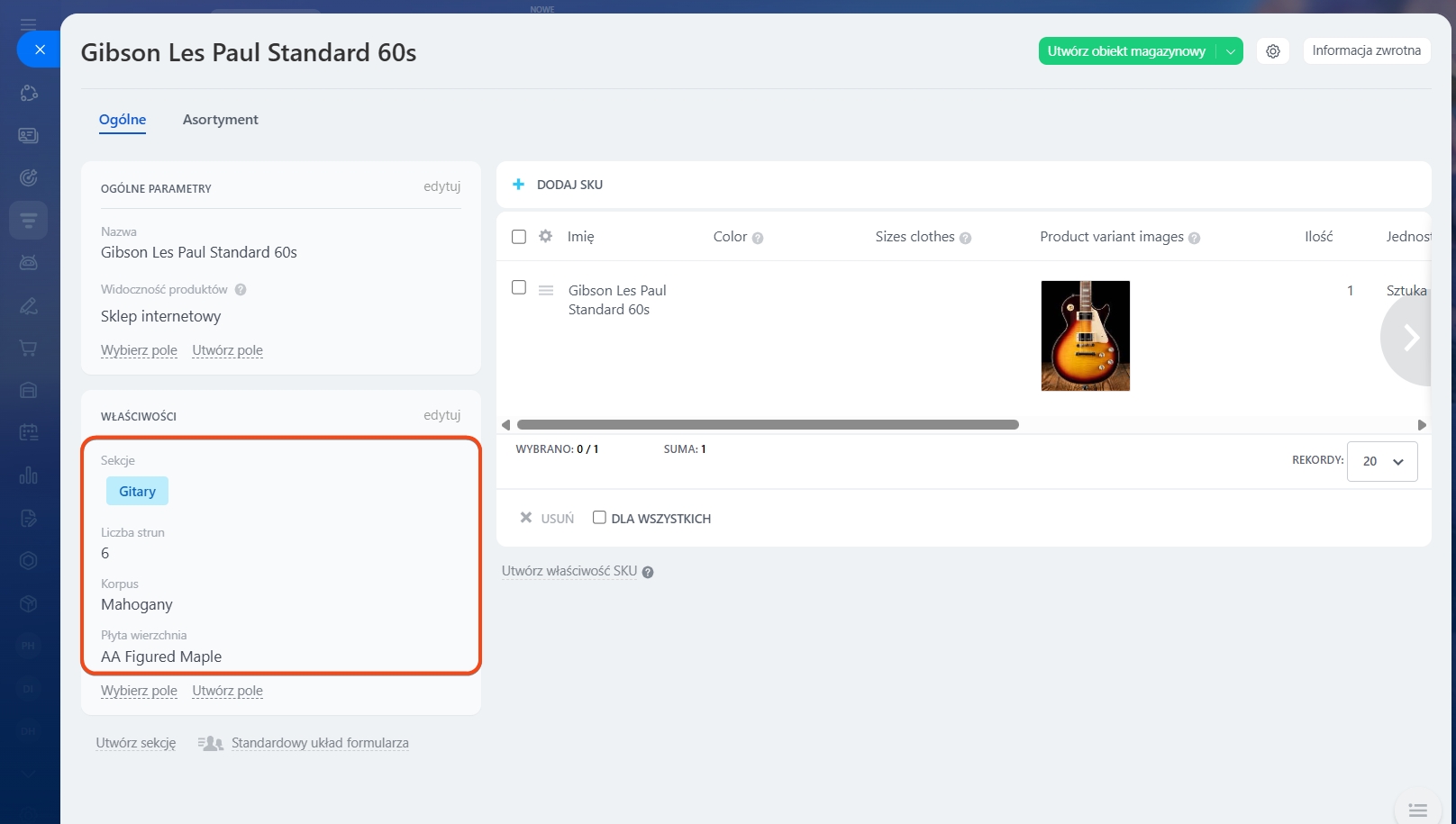Open the box package sidebar icon
The height and width of the screenshot is (824, 1456).
29,602
